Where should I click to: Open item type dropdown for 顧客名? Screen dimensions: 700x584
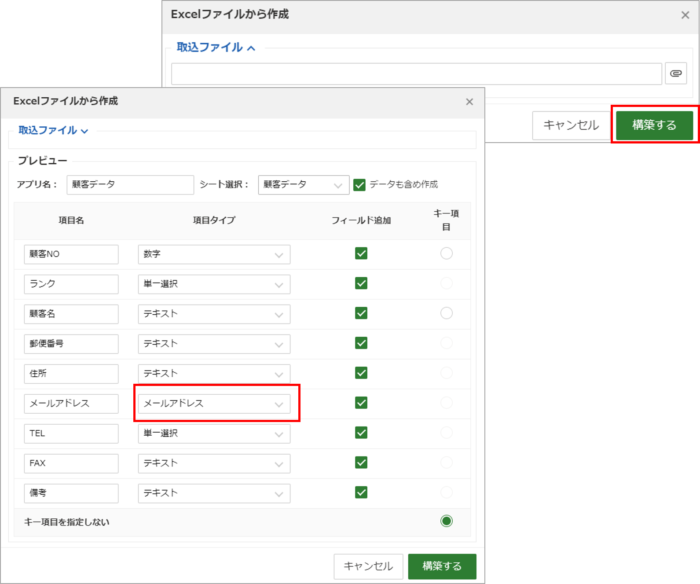(214, 314)
